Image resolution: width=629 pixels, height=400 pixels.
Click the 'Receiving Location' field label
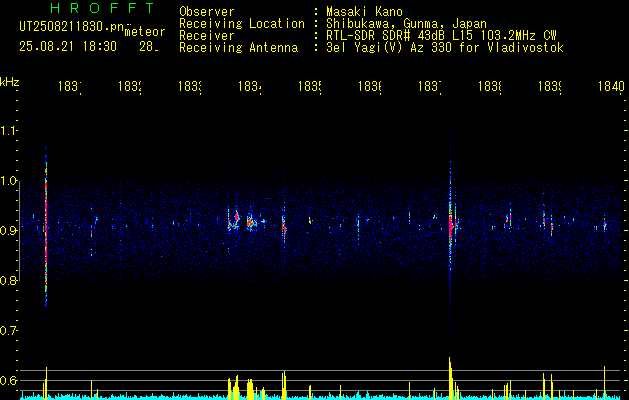(x=242, y=24)
